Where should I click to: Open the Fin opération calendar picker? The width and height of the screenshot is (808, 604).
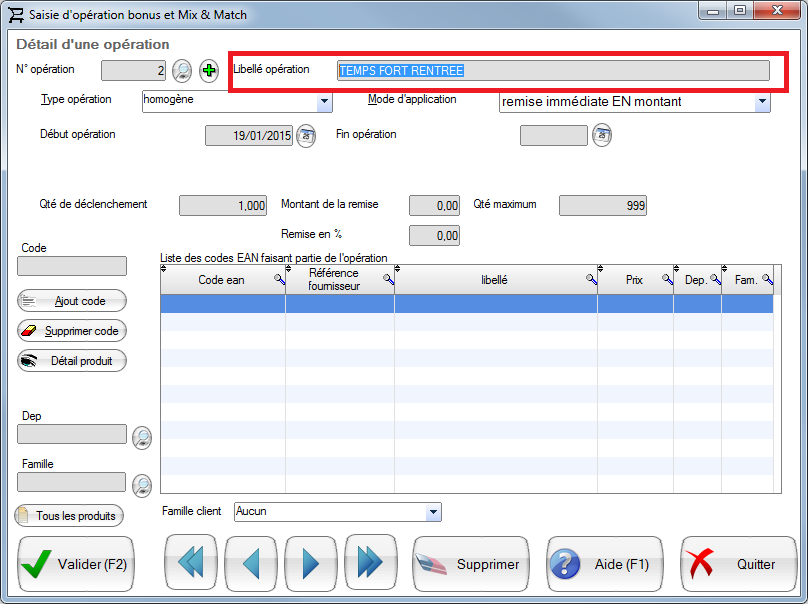click(x=601, y=135)
